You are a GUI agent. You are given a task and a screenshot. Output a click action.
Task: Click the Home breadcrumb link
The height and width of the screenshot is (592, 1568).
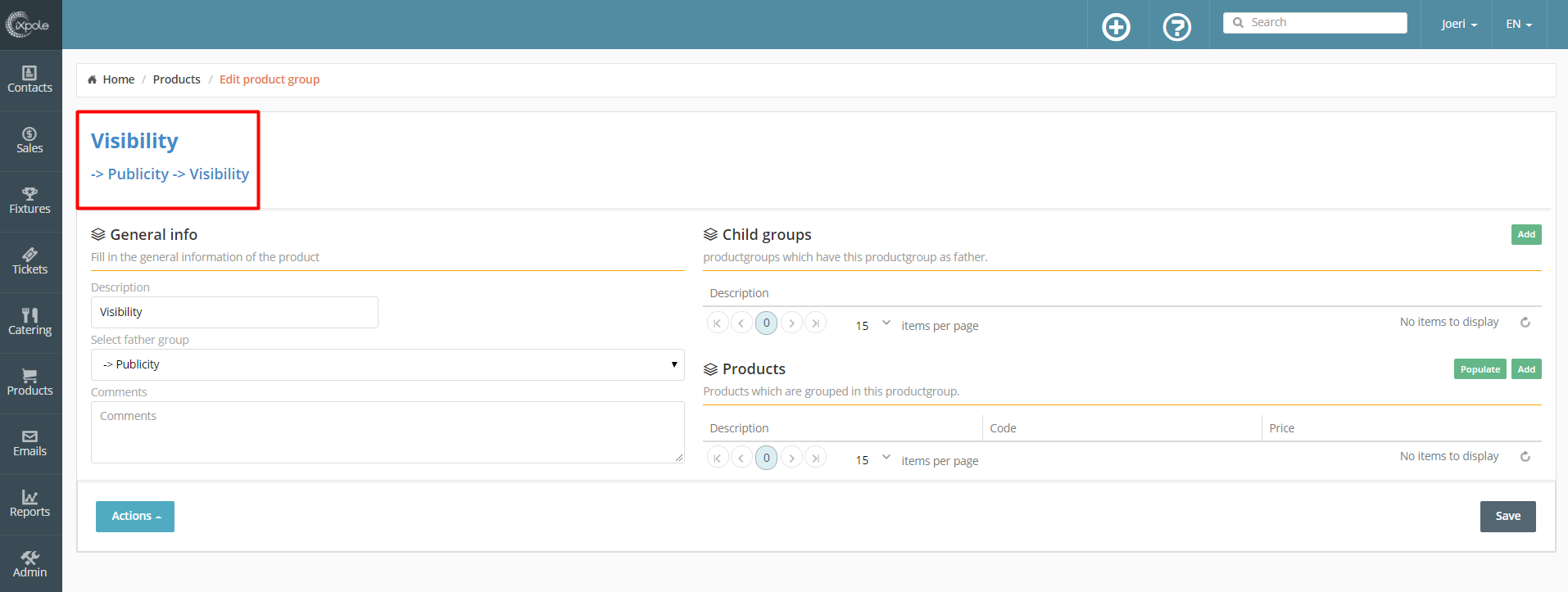[x=119, y=79]
